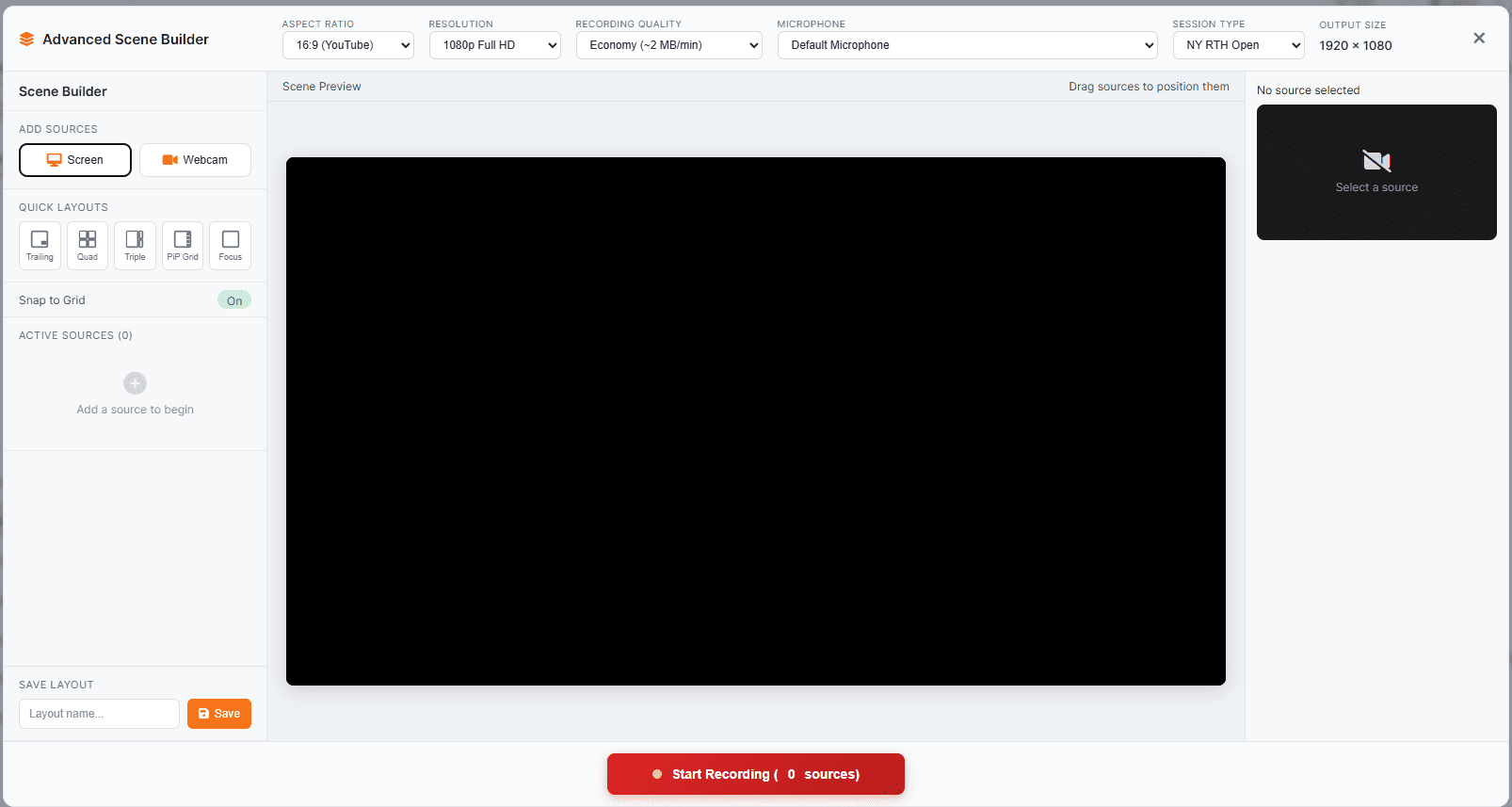This screenshot has height=807, width=1512.
Task: Add a Screen source
Action: tap(75, 160)
